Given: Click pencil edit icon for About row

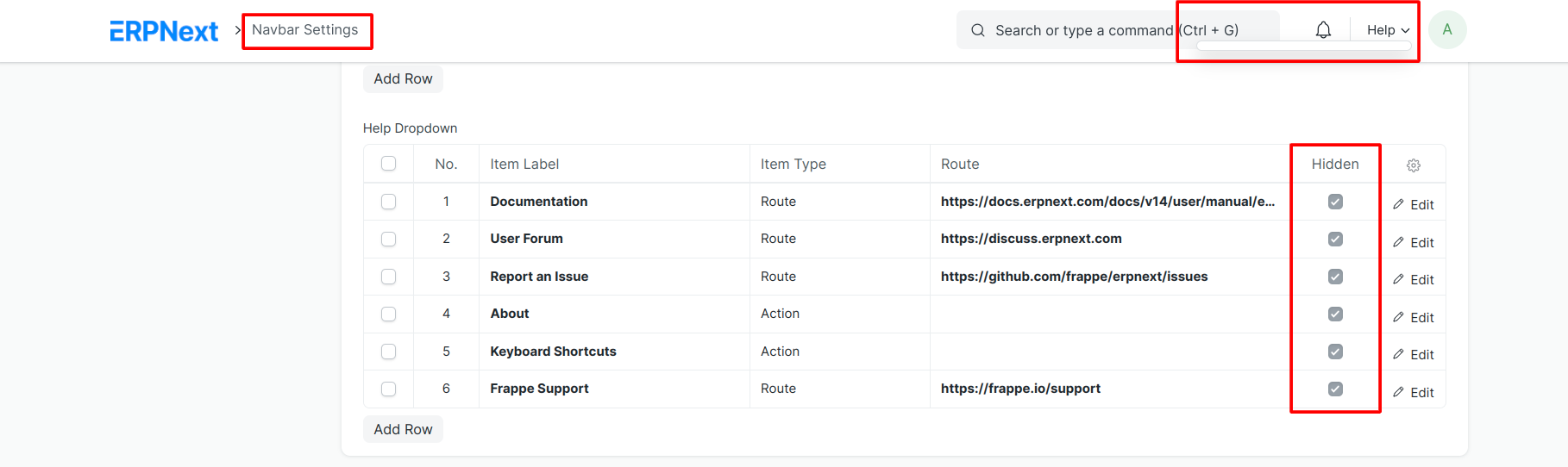Looking at the screenshot, I should (1399, 317).
